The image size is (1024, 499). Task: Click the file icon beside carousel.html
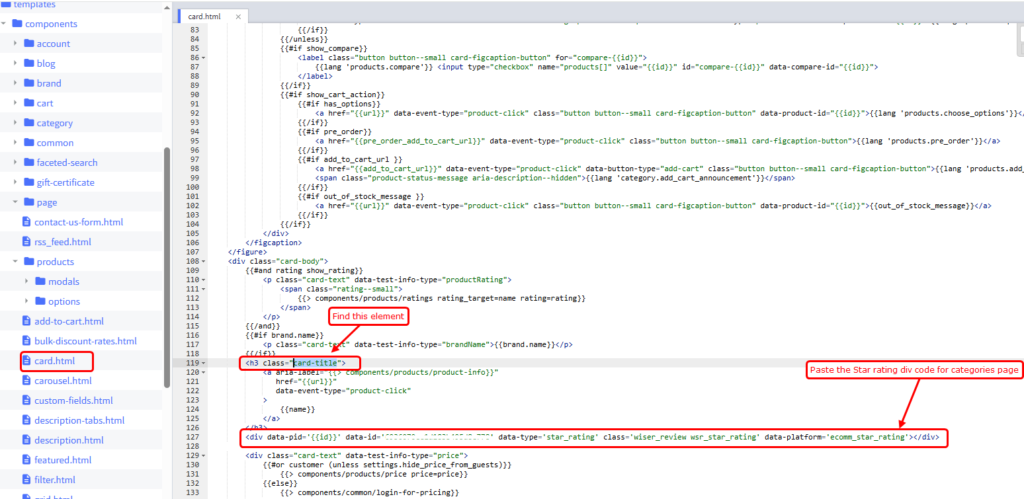[27, 381]
